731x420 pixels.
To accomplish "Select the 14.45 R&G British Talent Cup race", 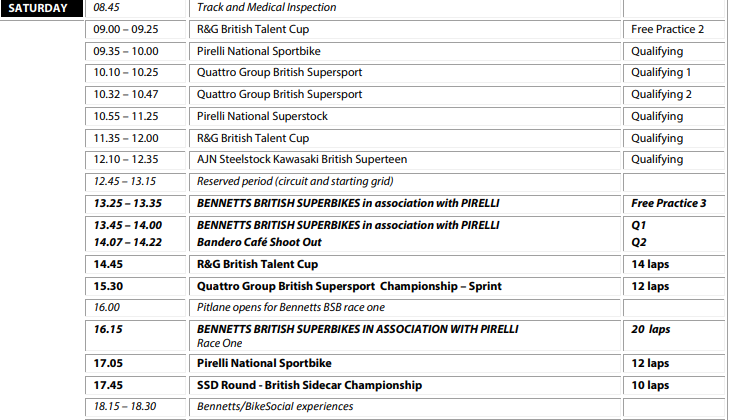I will (x=405, y=264).
